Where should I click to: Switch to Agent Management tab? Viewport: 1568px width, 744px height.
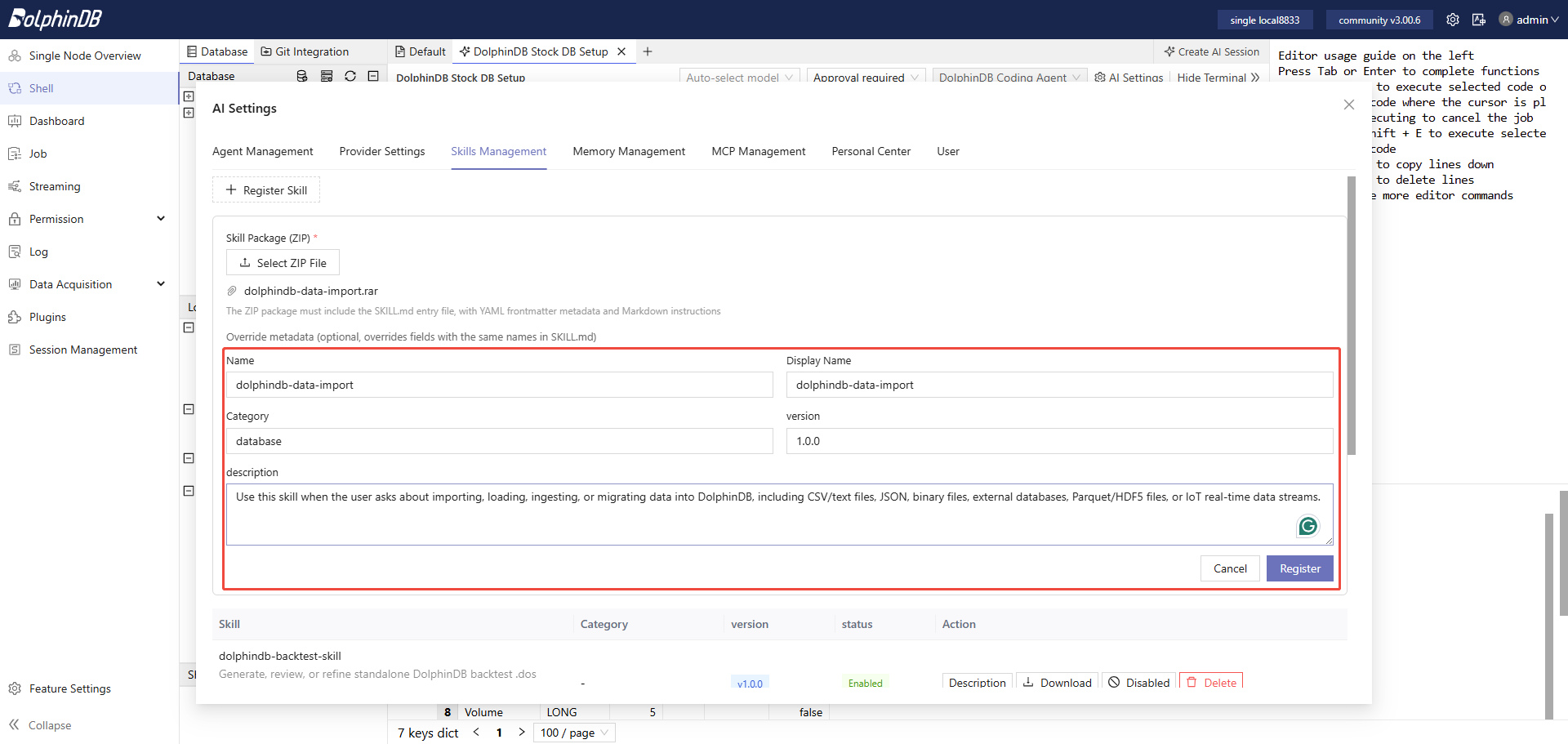[x=263, y=151]
